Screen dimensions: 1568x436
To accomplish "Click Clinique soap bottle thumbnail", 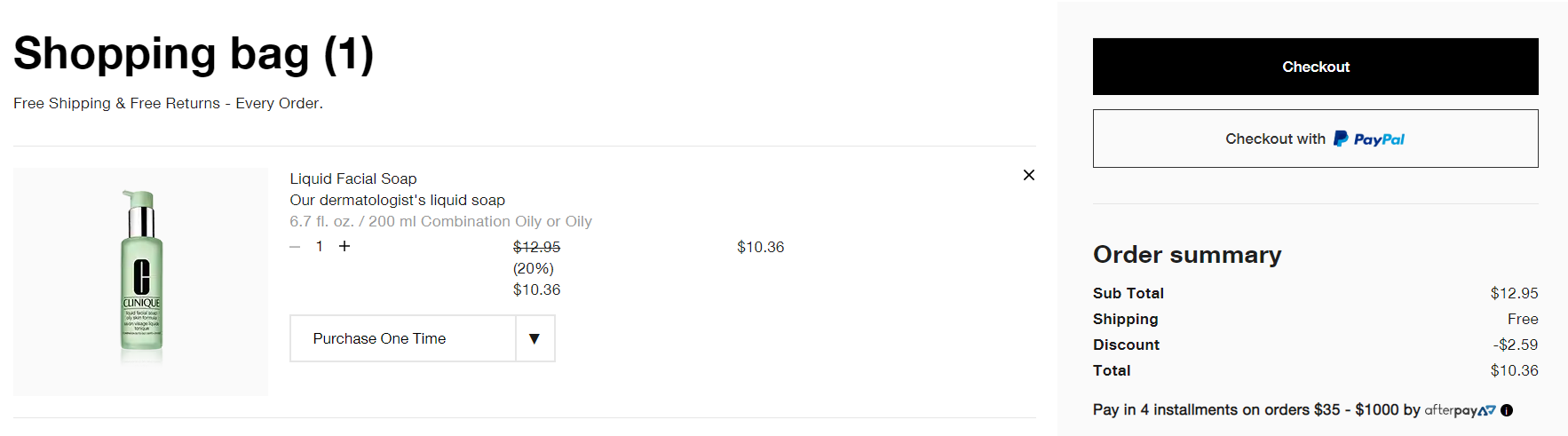I will (141, 281).
